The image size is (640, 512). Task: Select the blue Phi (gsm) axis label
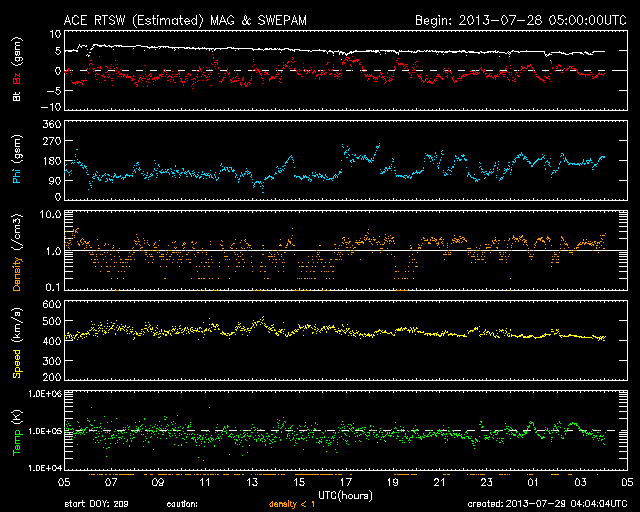click(x=16, y=161)
